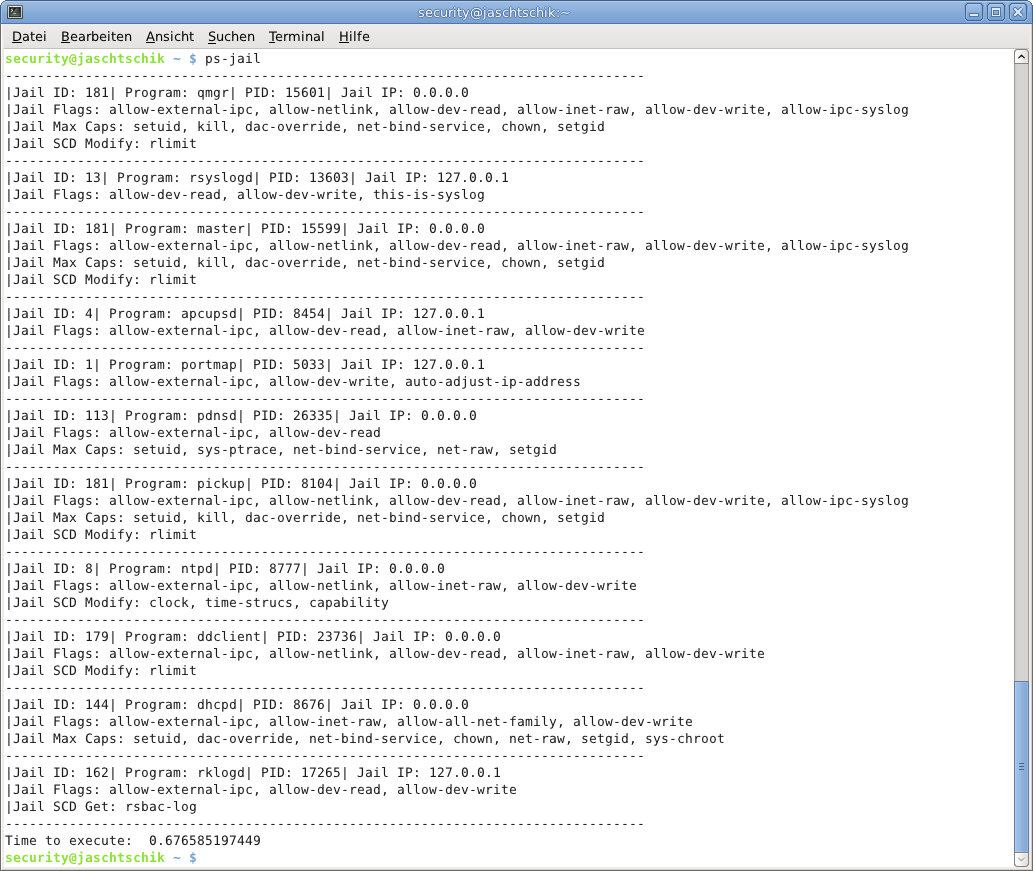Click the scrollbar up arrow
This screenshot has width=1033, height=871.
point(1021,57)
